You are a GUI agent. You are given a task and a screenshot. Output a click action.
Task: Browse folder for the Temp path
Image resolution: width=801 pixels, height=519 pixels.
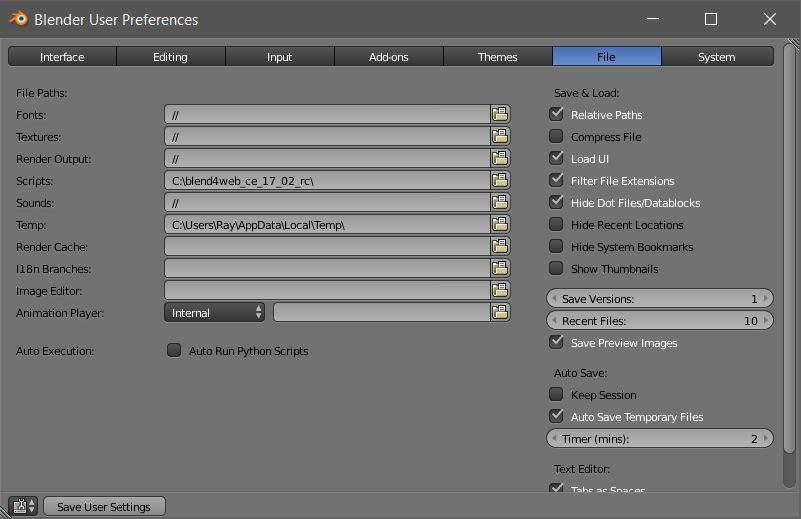click(500, 224)
